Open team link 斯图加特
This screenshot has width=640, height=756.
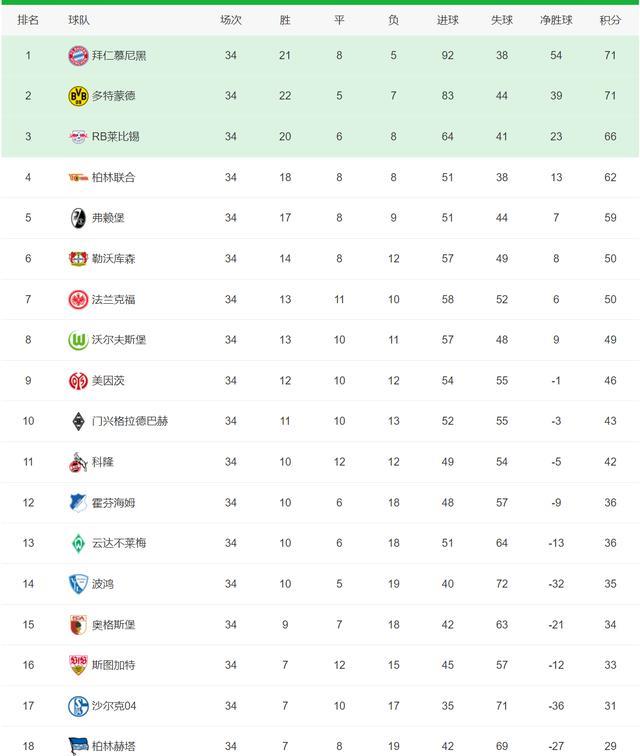(x=114, y=665)
